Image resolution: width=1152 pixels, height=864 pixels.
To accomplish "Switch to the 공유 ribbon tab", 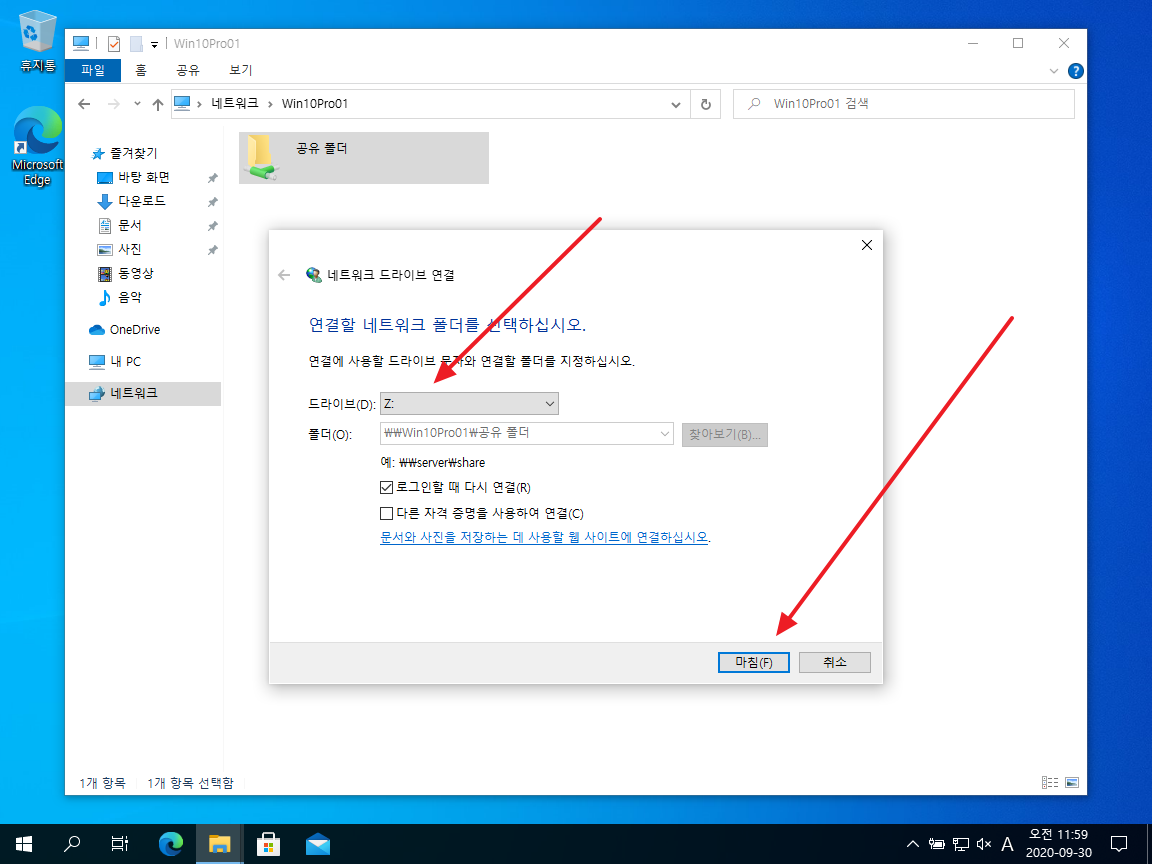I will coord(188,70).
